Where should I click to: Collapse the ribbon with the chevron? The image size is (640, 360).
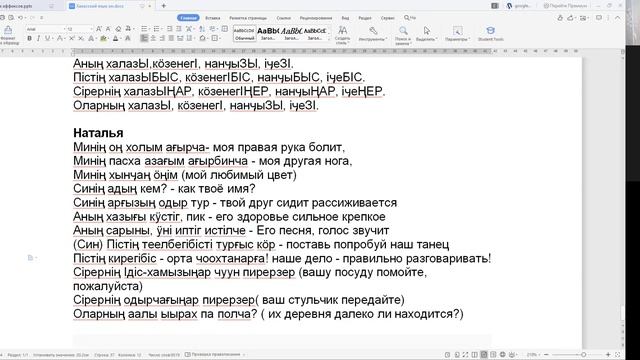click(x=618, y=18)
